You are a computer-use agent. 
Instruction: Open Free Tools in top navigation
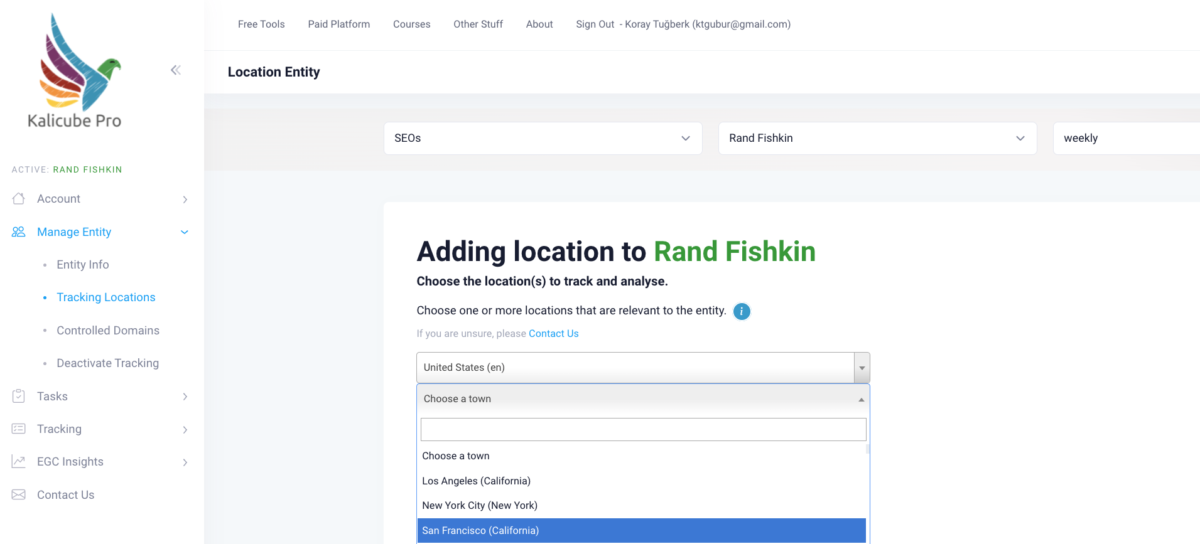tap(261, 24)
